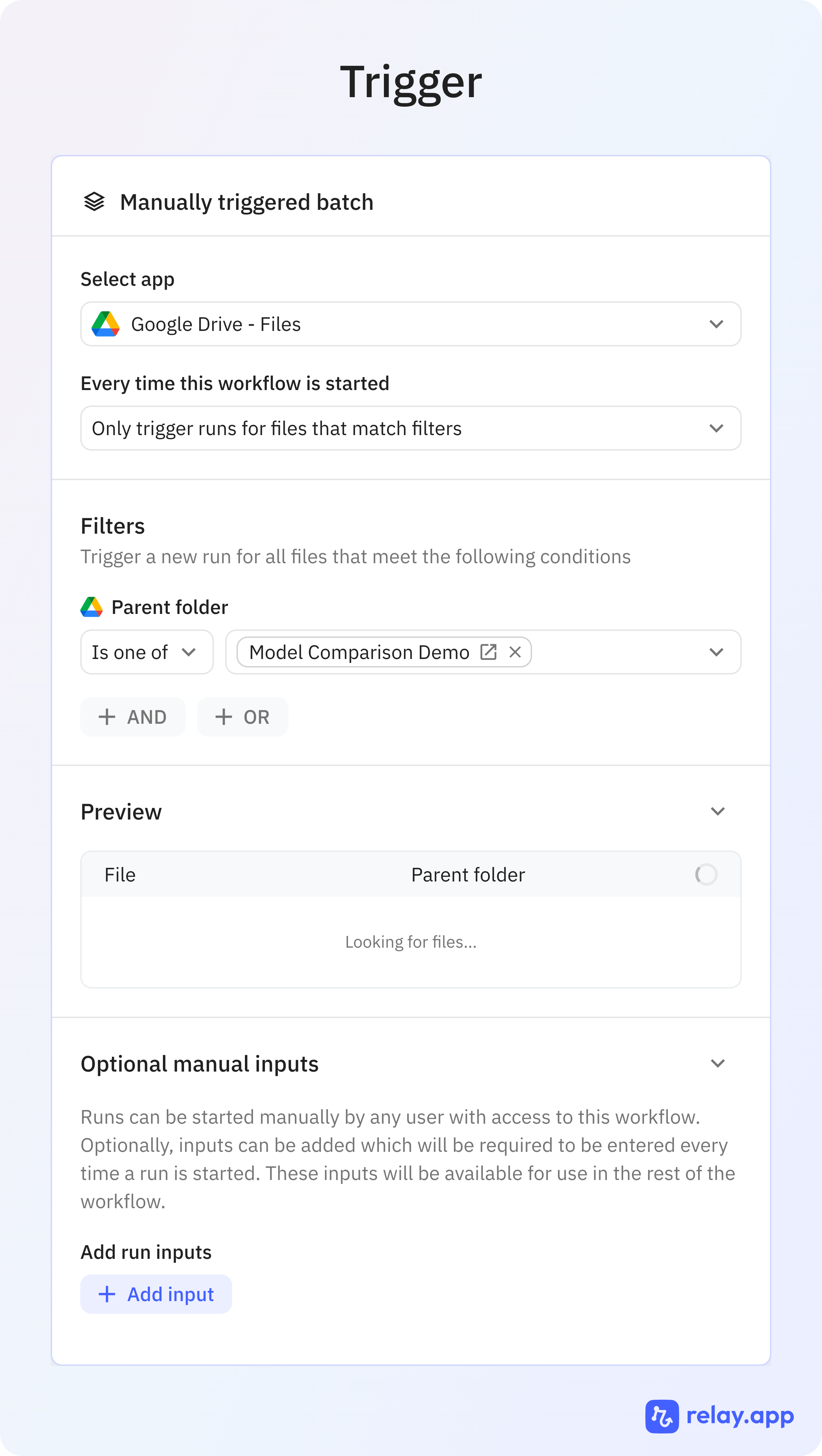This screenshot has width=822, height=1456.
Task: Click 'Every time this workflow is started' label
Action: [235, 383]
